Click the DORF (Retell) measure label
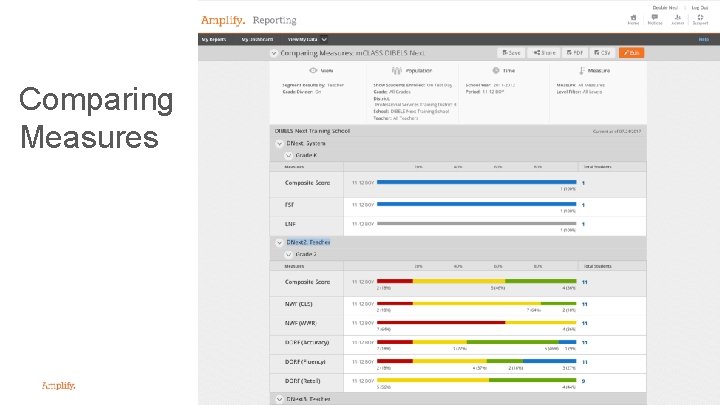Image resolution: width=720 pixels, height=405 pixels. tap(302, 381)
